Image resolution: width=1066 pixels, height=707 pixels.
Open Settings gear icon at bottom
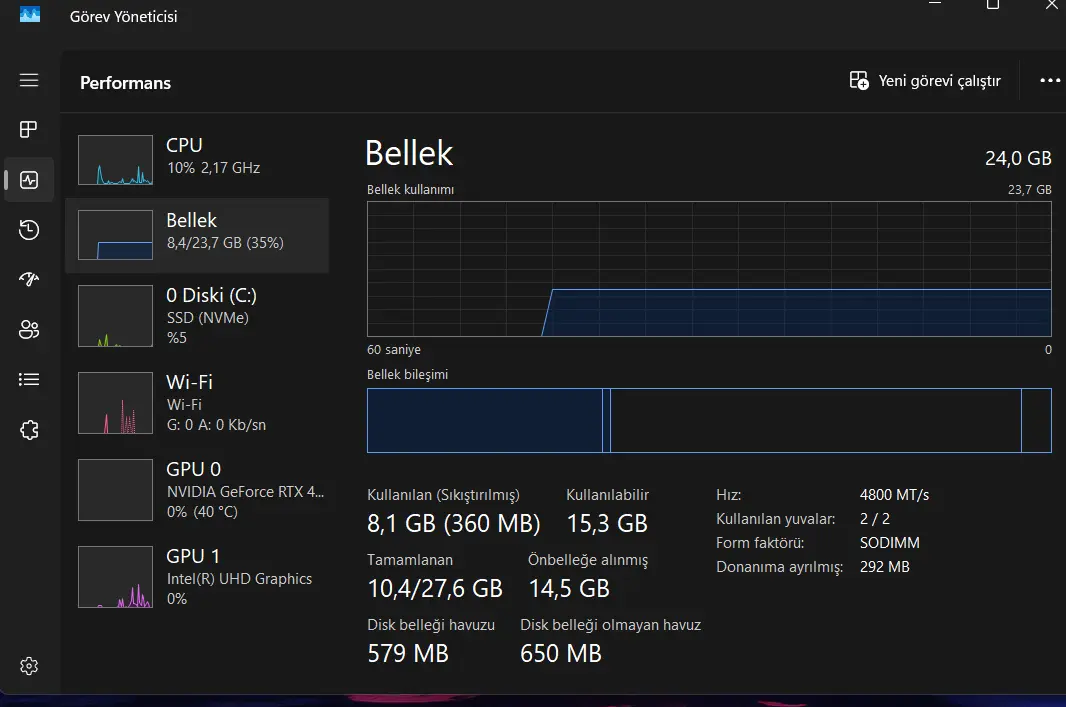coord(29,666)
